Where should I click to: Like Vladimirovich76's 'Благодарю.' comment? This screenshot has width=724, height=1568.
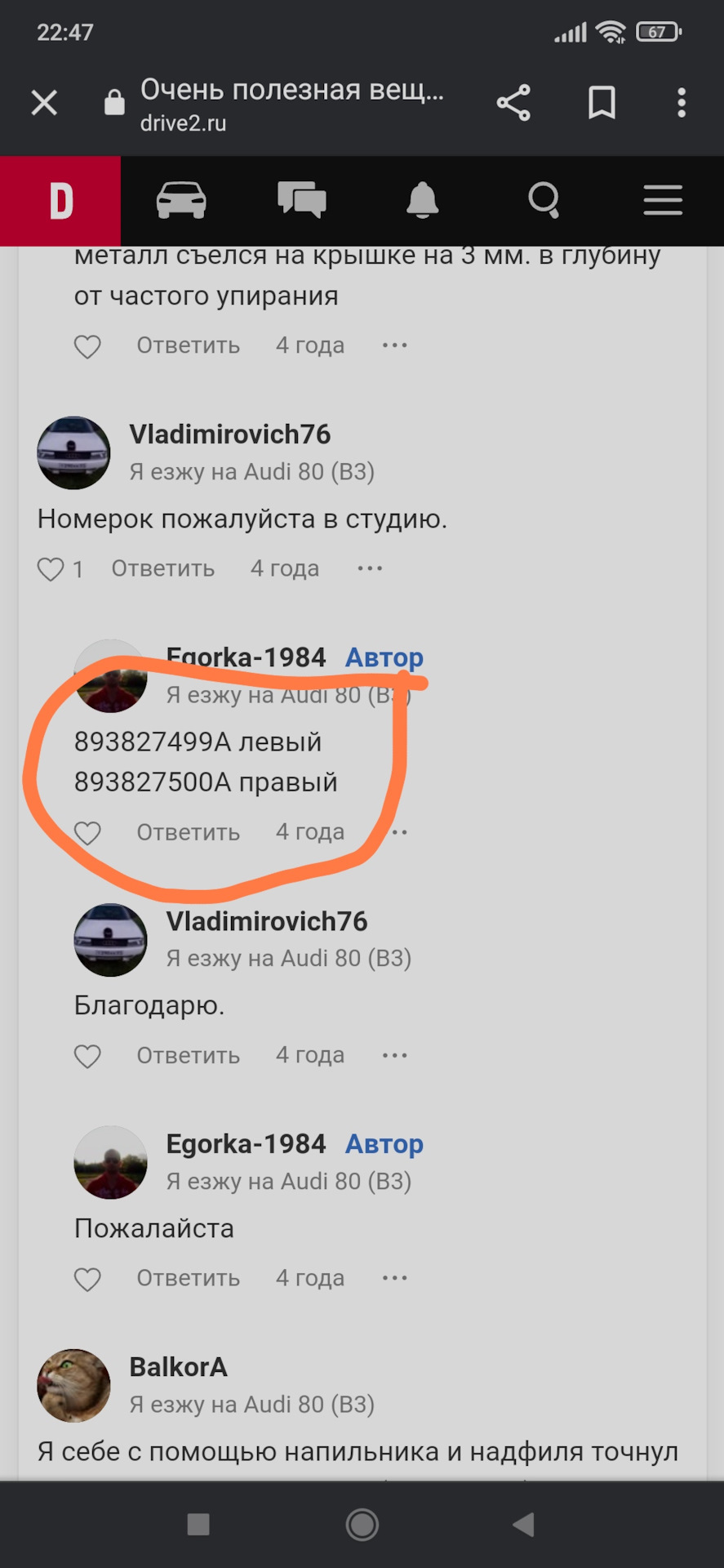tap(87, 1056)
